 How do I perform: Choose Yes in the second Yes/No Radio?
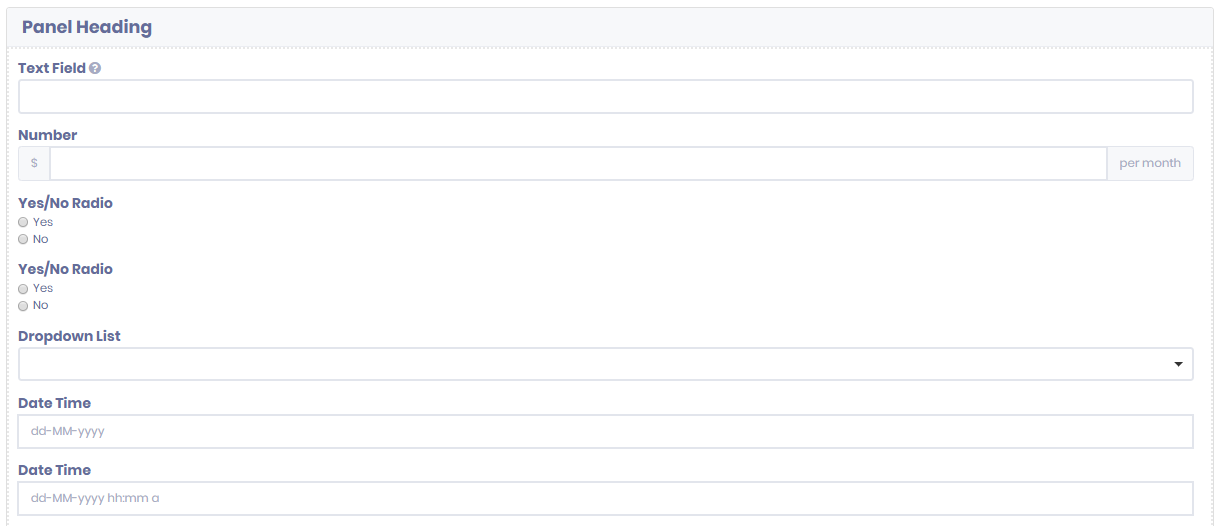pyautogui.click(x=23, y=288)
